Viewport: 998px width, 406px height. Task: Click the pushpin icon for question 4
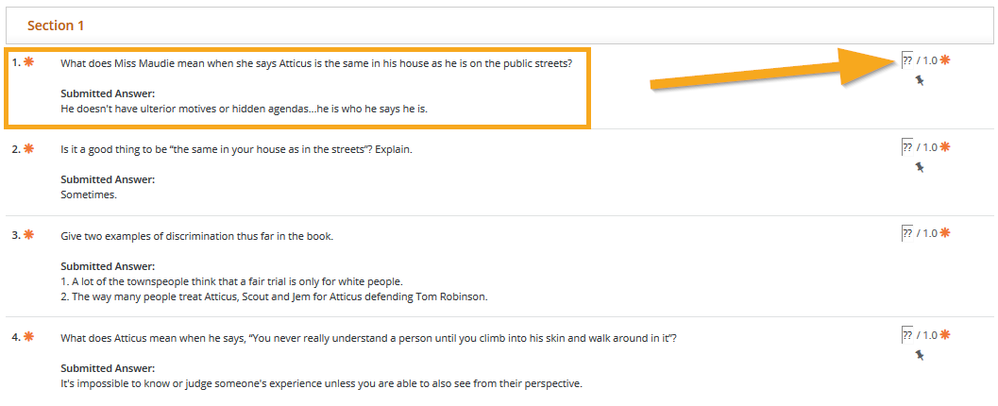click(919, 354)
